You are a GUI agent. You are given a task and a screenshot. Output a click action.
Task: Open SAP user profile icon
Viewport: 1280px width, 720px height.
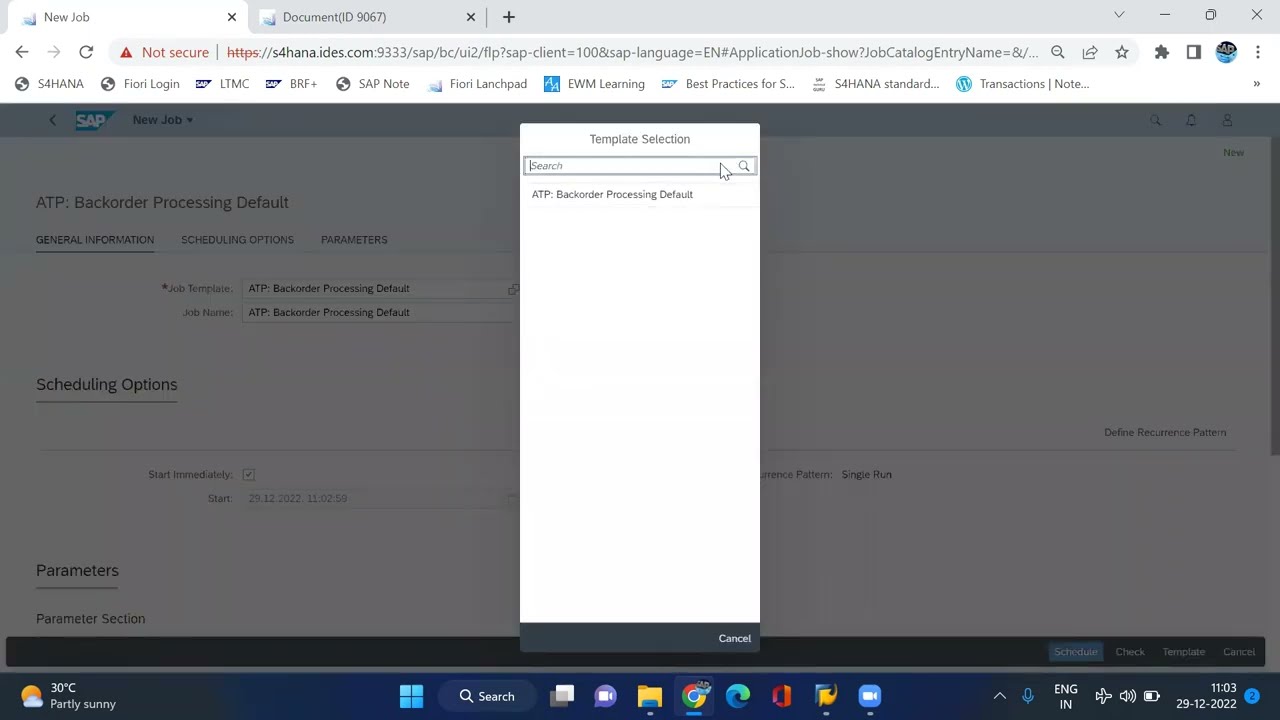(1227, 120)
